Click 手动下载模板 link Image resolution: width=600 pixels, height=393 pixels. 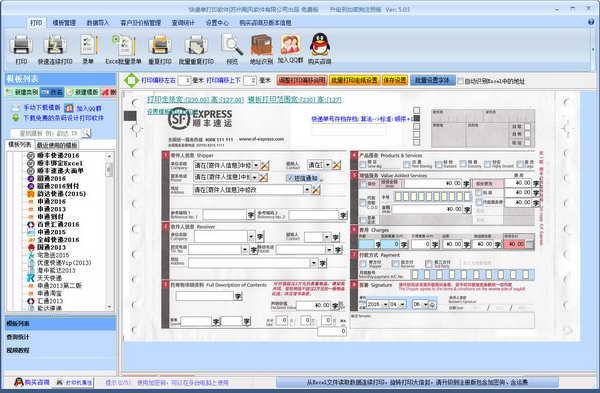tap(42, 108)
